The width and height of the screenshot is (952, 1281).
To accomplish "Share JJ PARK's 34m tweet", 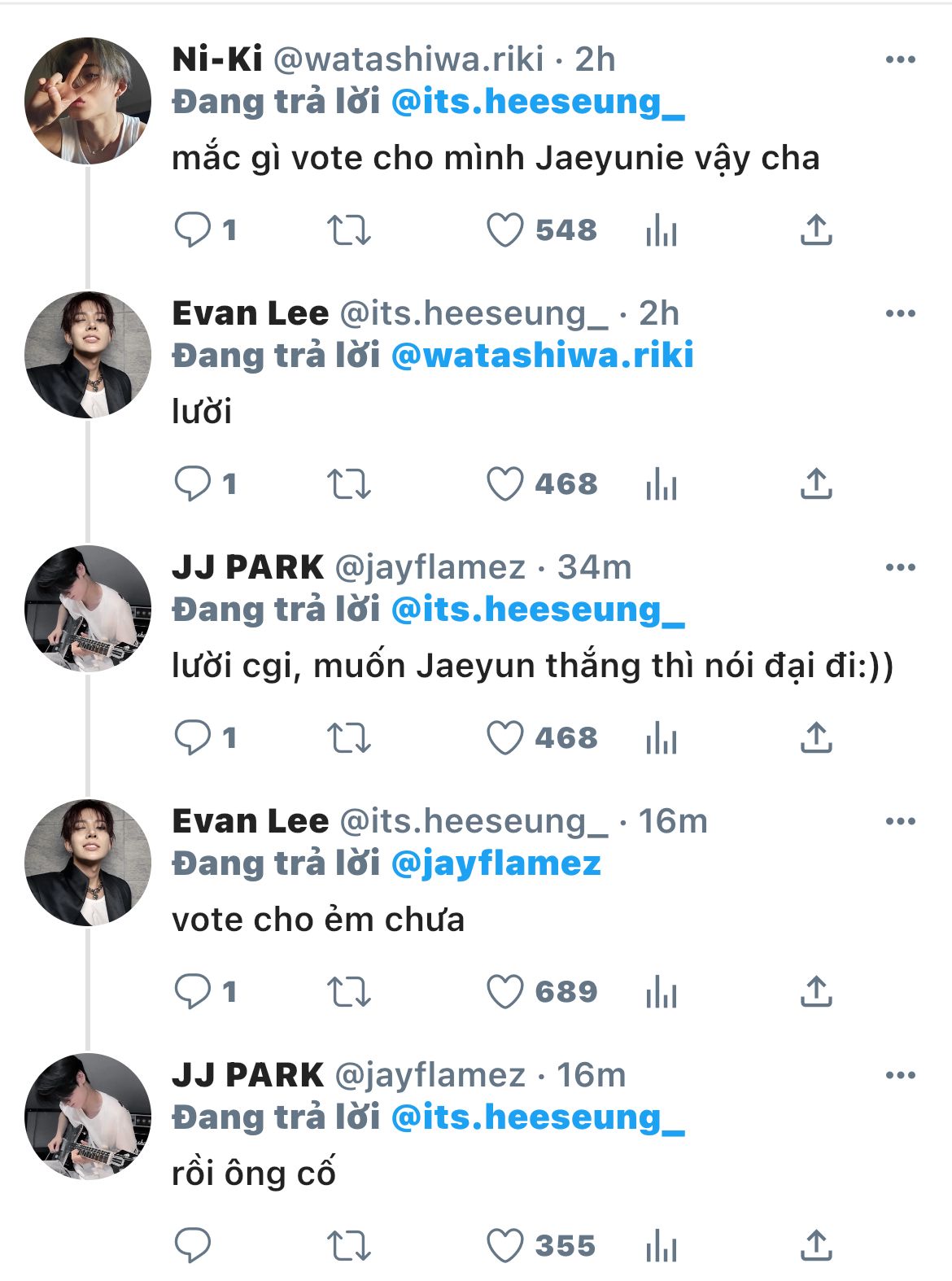I will [x=816, y=738].
